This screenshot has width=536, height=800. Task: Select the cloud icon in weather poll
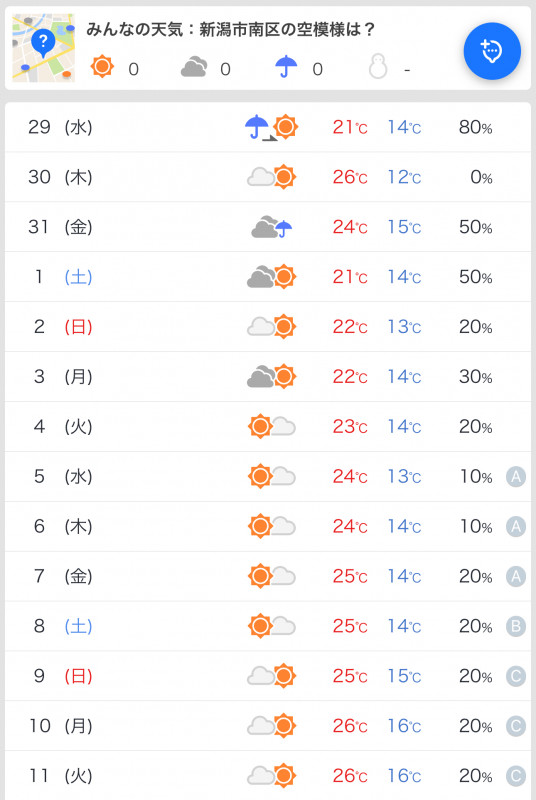pos(194,67)
